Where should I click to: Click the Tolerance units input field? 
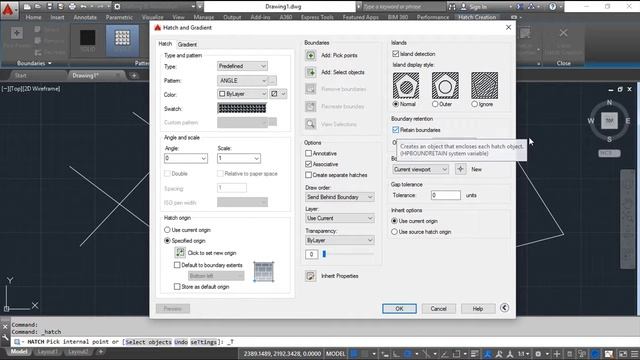(x=446, y=196)
